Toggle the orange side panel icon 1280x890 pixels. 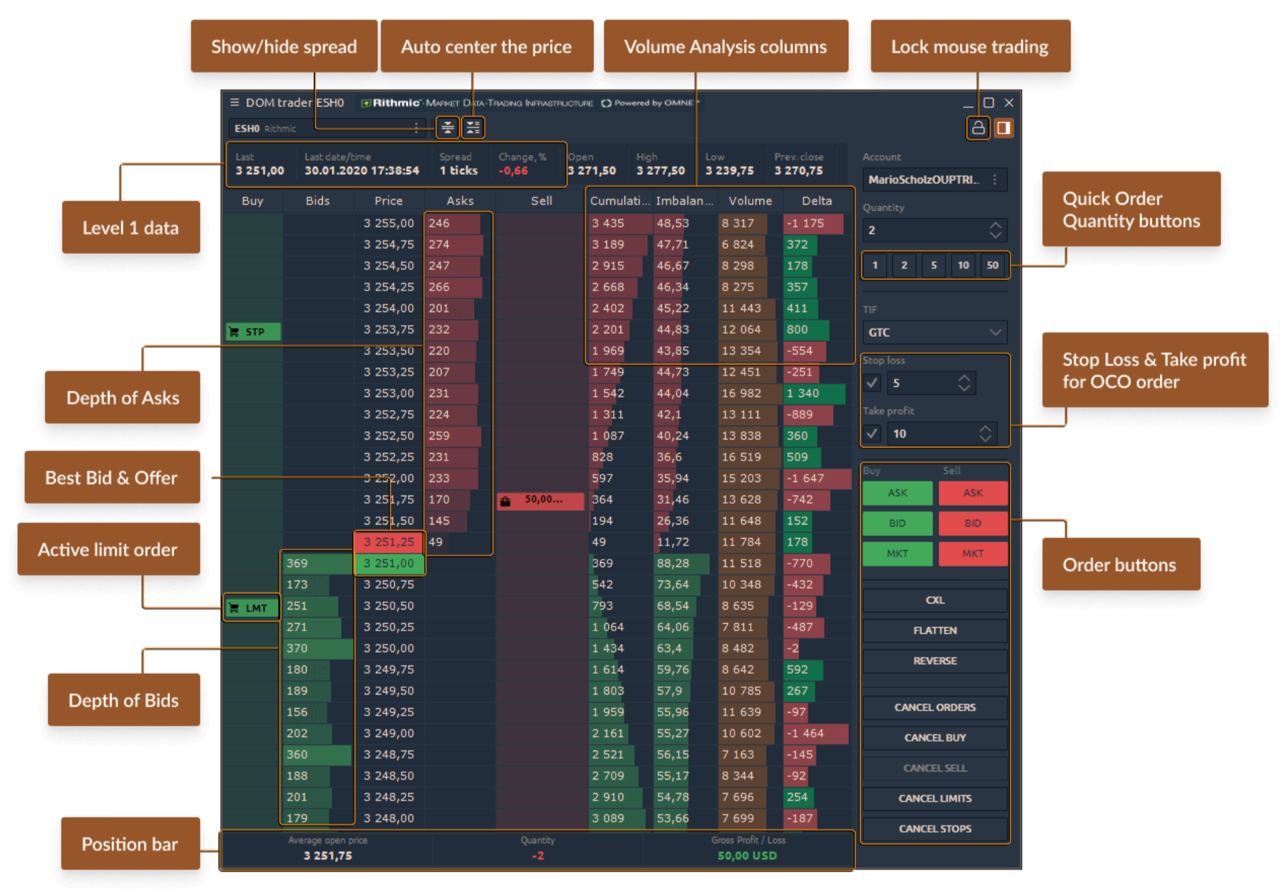[1002, 127]
